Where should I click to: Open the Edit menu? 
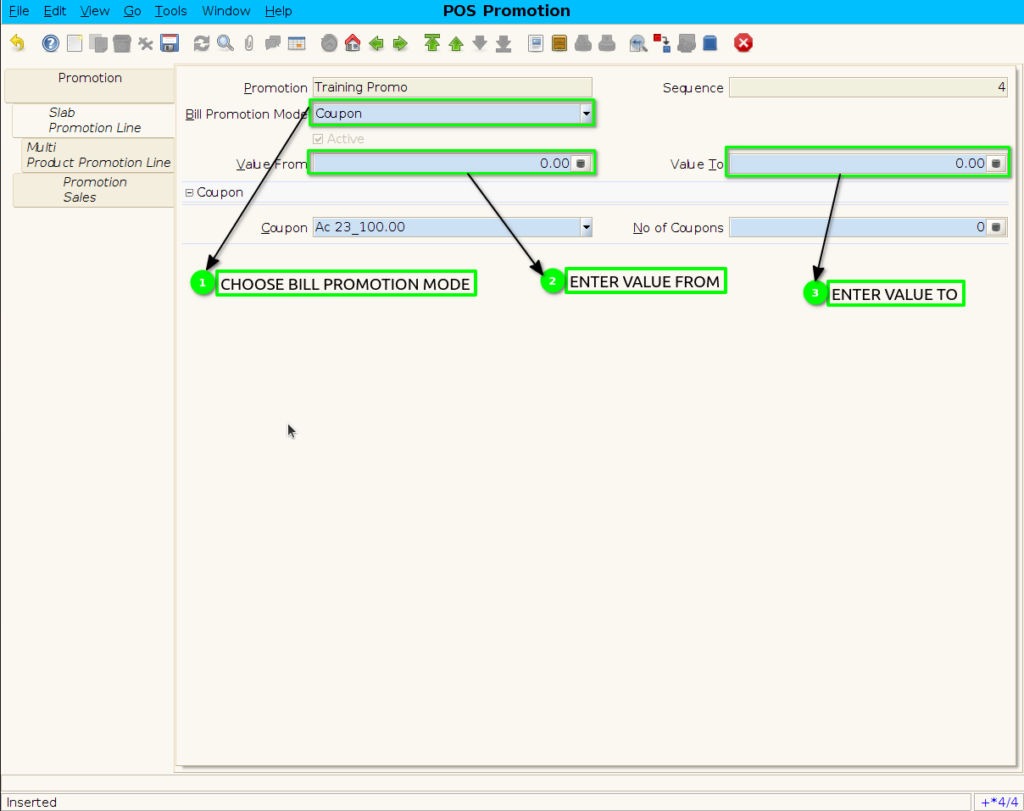pyautogui.click(x=55, y=11)
